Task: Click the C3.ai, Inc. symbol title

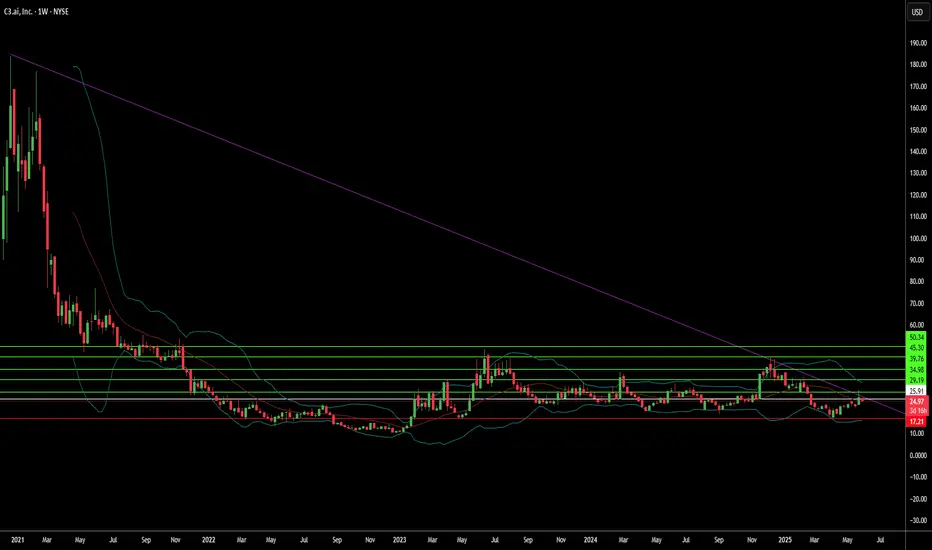Action: coord(18,11)
